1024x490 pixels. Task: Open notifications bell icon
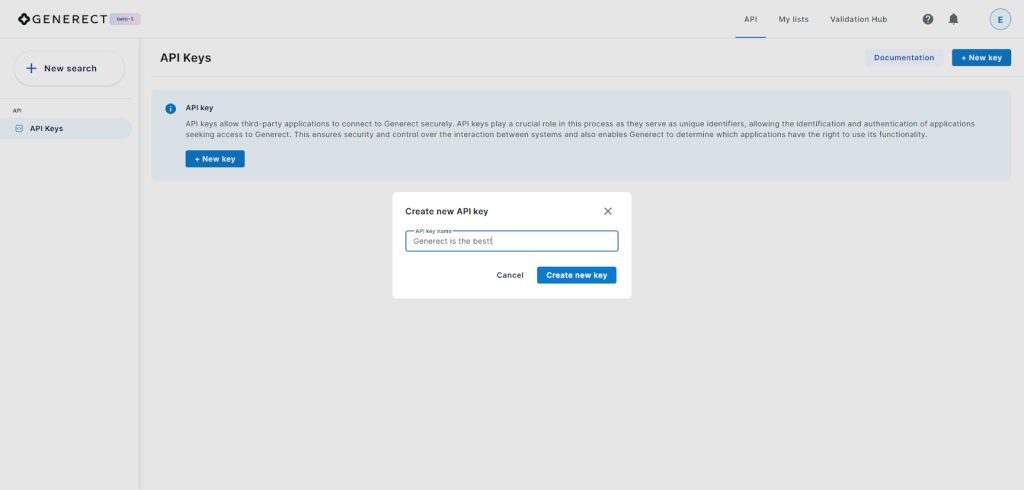(954, 19)
